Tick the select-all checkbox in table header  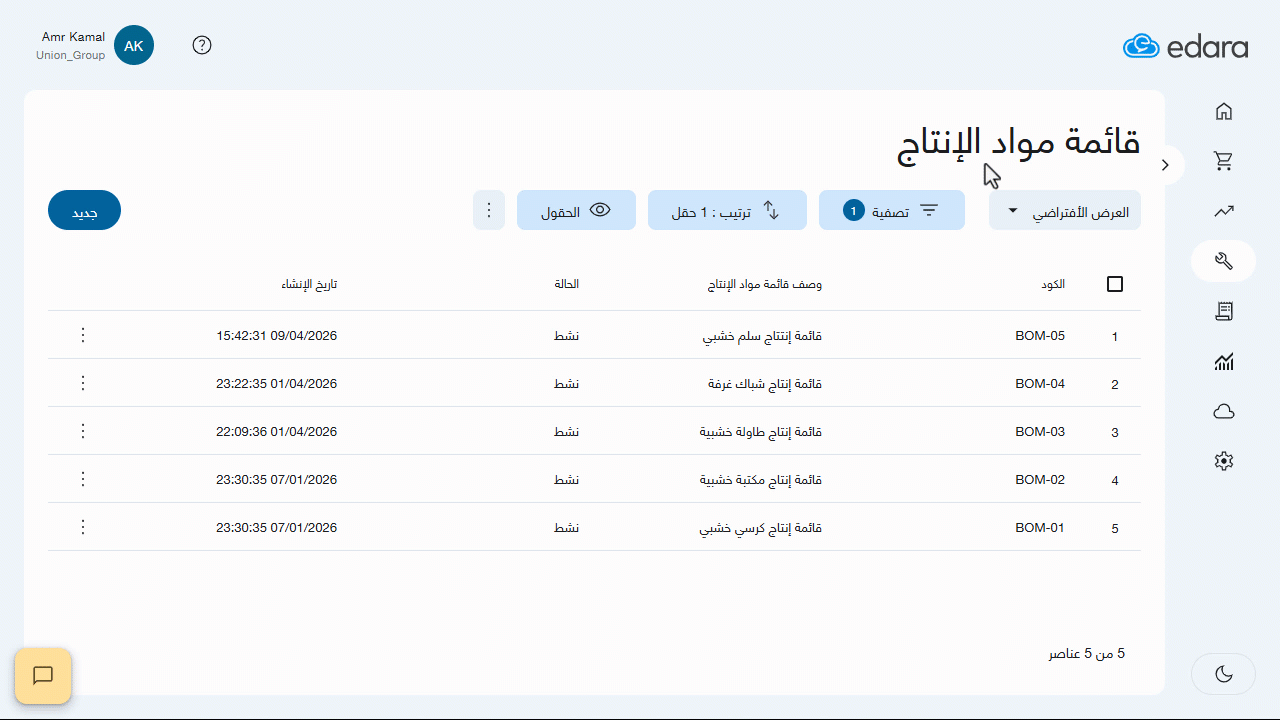[x=1115, y=284]
